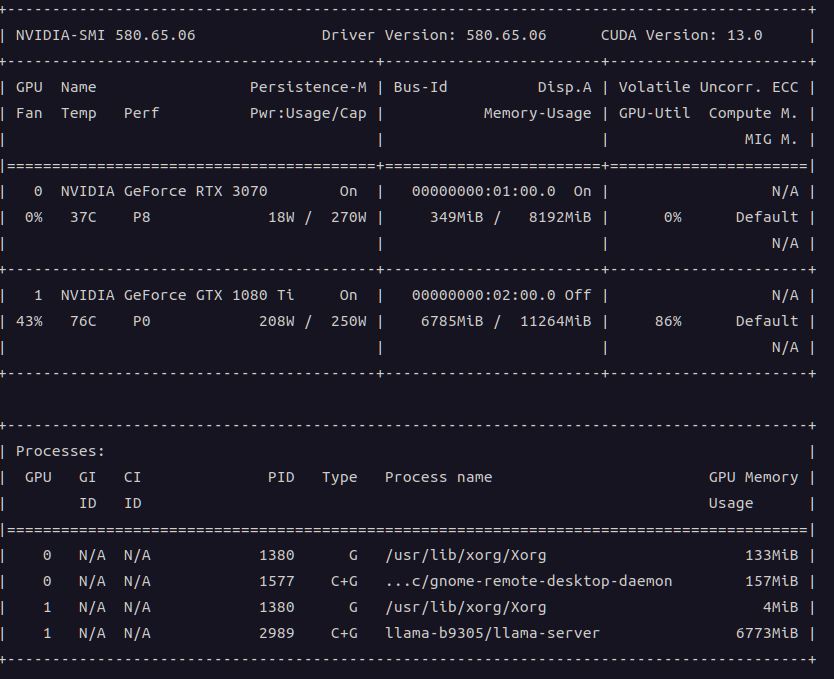Viewport: 834px width, 679px height.
Task: Click the Volatile Uncorr. ECC header
Action: [708, 87]
